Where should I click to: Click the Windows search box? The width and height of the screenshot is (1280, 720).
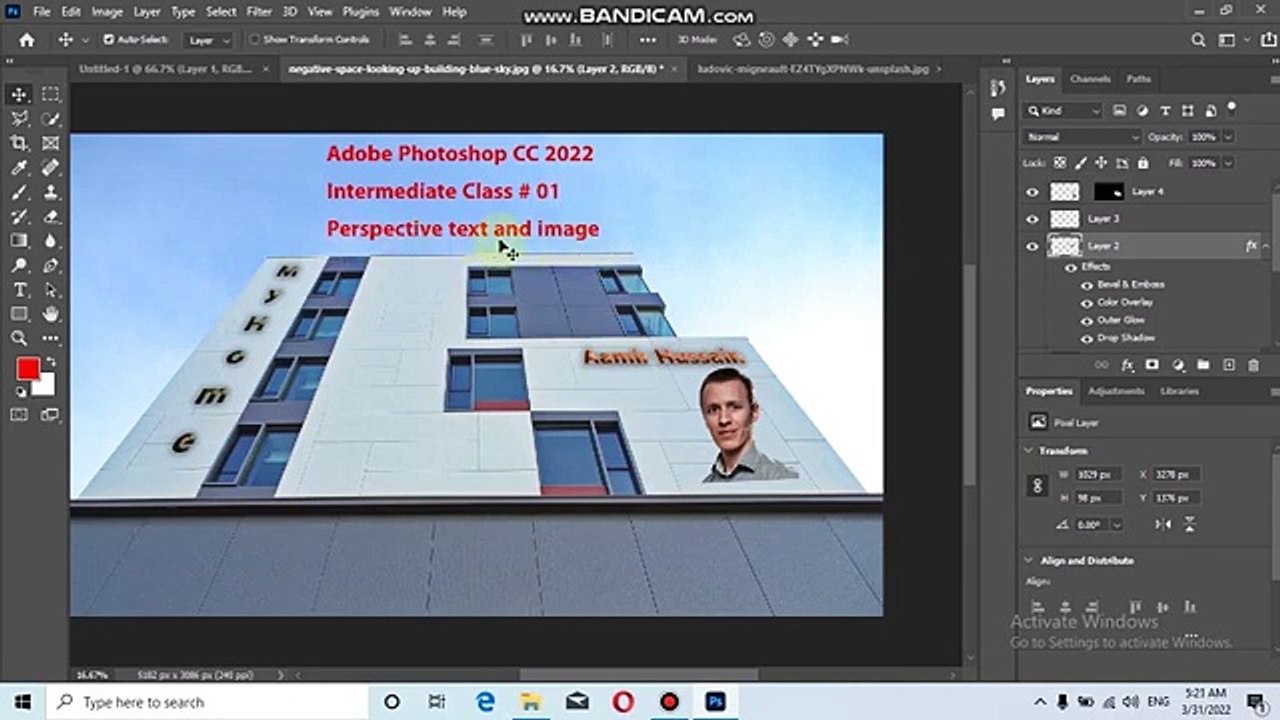(206, 702)
